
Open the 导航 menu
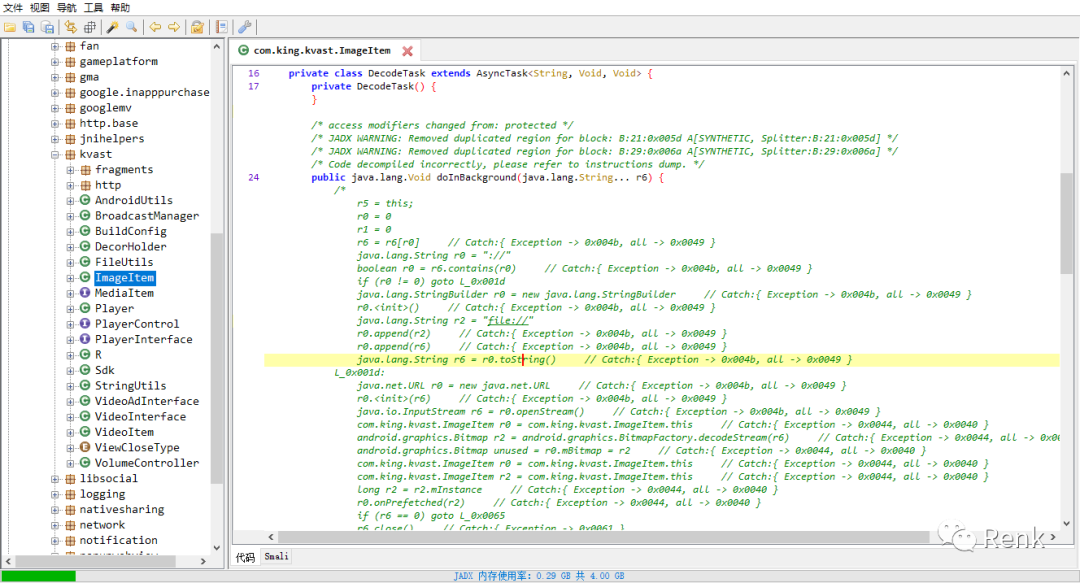pos(66,8)
